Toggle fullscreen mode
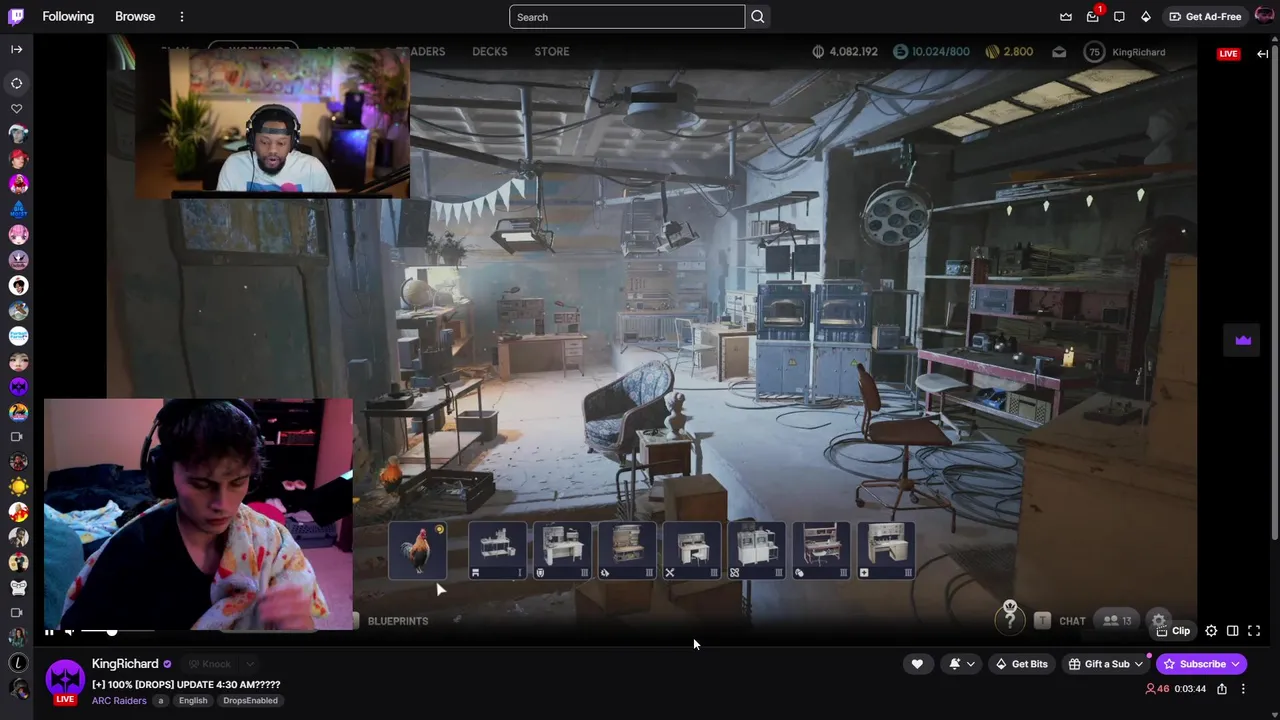 (x=1254, y=631)
